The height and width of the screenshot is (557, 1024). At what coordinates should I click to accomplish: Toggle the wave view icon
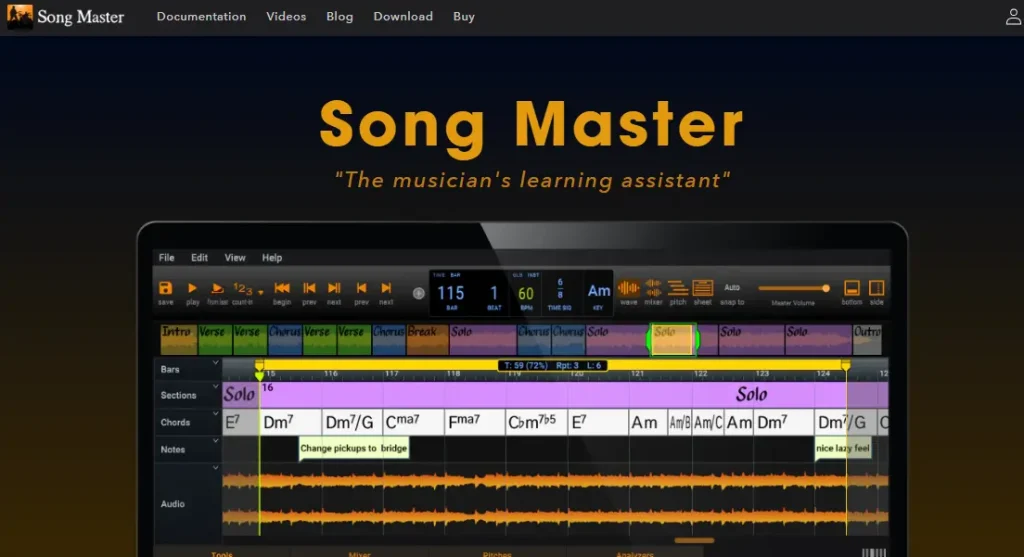628,288
